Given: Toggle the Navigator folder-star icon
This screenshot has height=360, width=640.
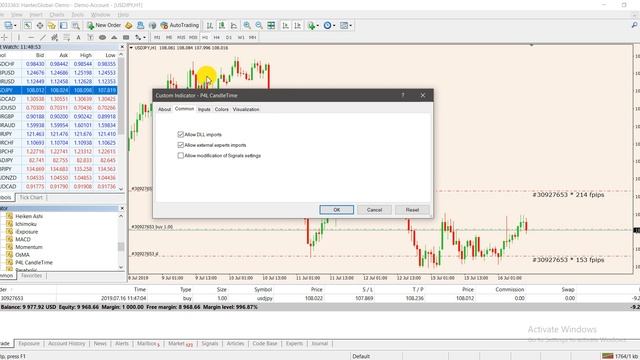Looking at the screenshot, I should (51, 25).
